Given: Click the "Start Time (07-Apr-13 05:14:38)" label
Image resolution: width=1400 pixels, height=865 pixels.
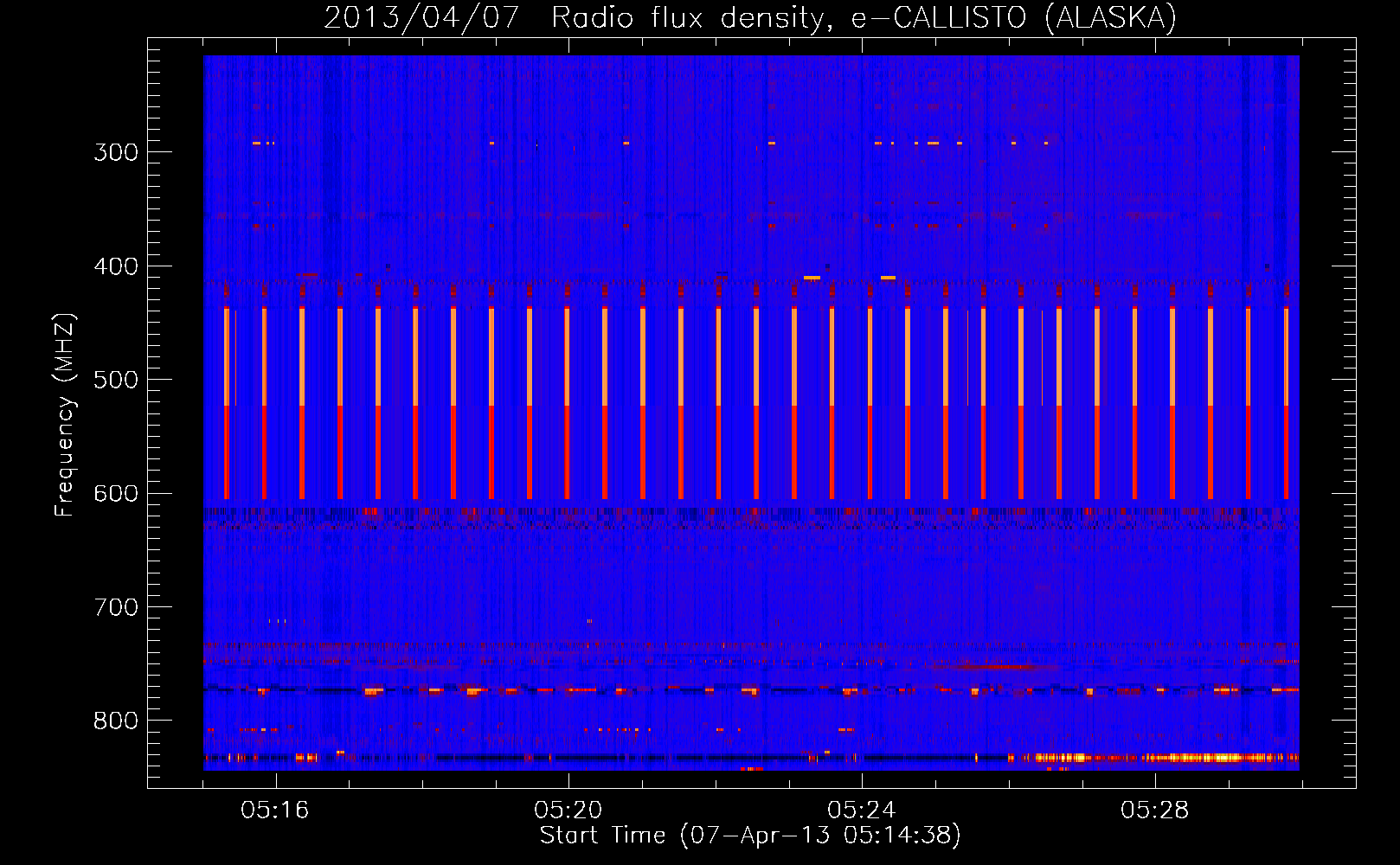Looking at the screenshot, I should [750, 835].
